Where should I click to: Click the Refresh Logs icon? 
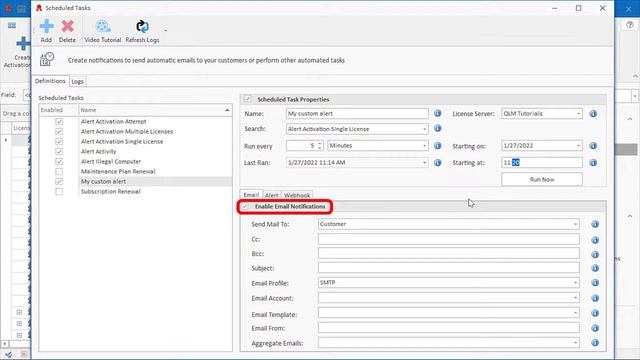coord(142,27)
